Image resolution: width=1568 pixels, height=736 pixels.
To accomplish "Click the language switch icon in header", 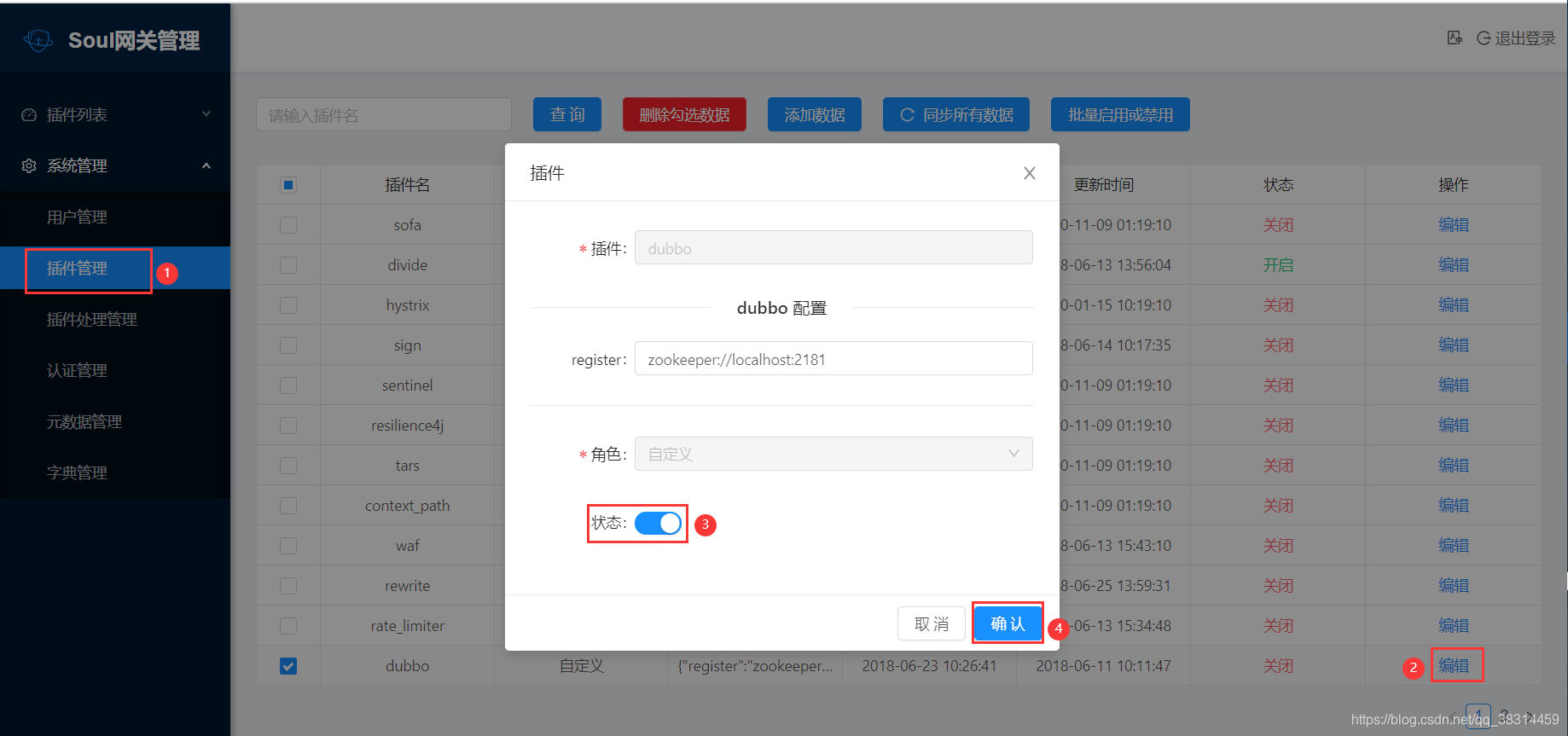I will click(1455, 38).
